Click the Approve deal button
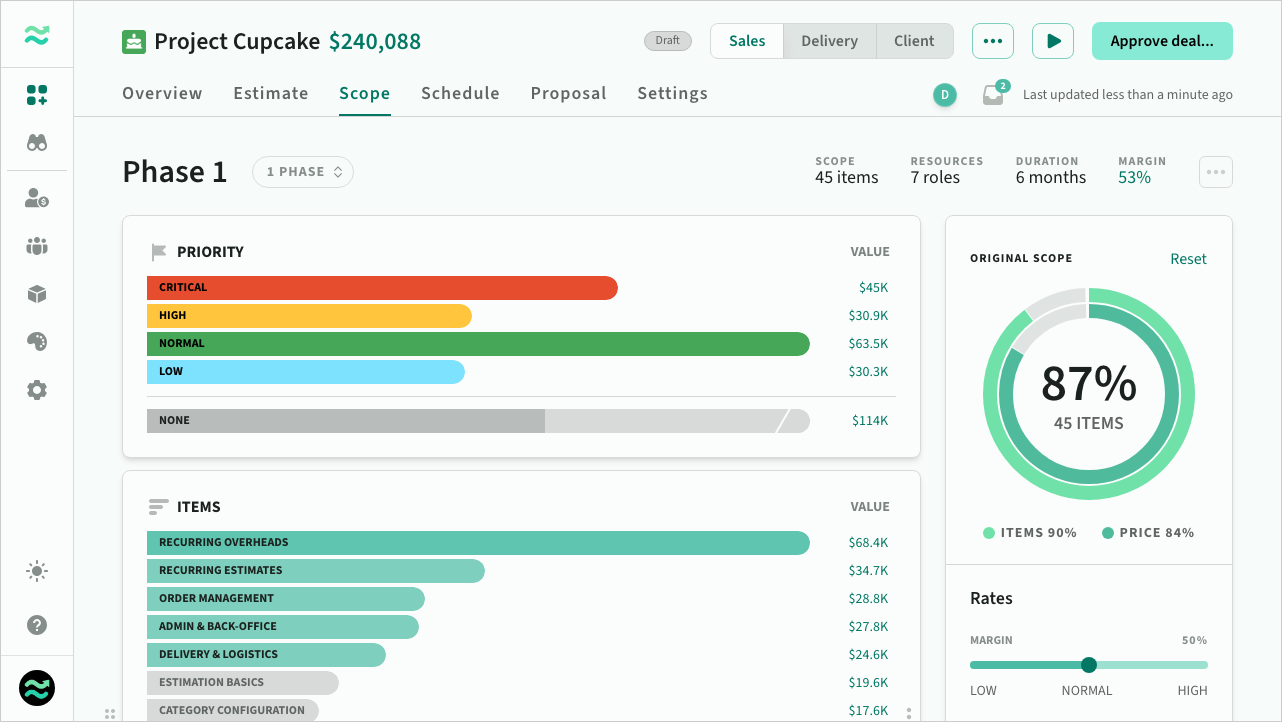Viewport: 1282px width, 722px height. [x=1162, y=41]
